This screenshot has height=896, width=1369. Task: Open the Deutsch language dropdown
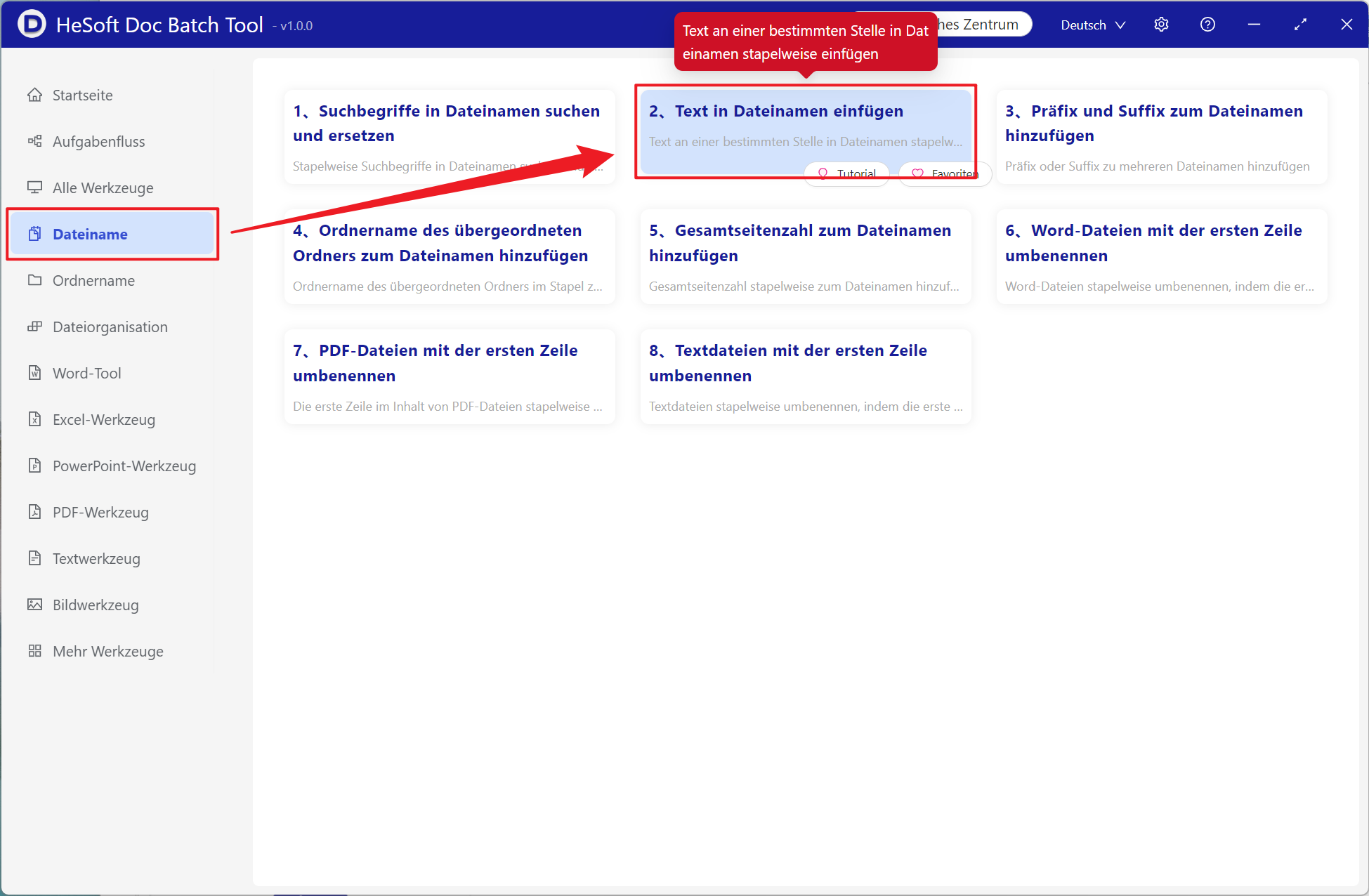(x=1093, y=25)
